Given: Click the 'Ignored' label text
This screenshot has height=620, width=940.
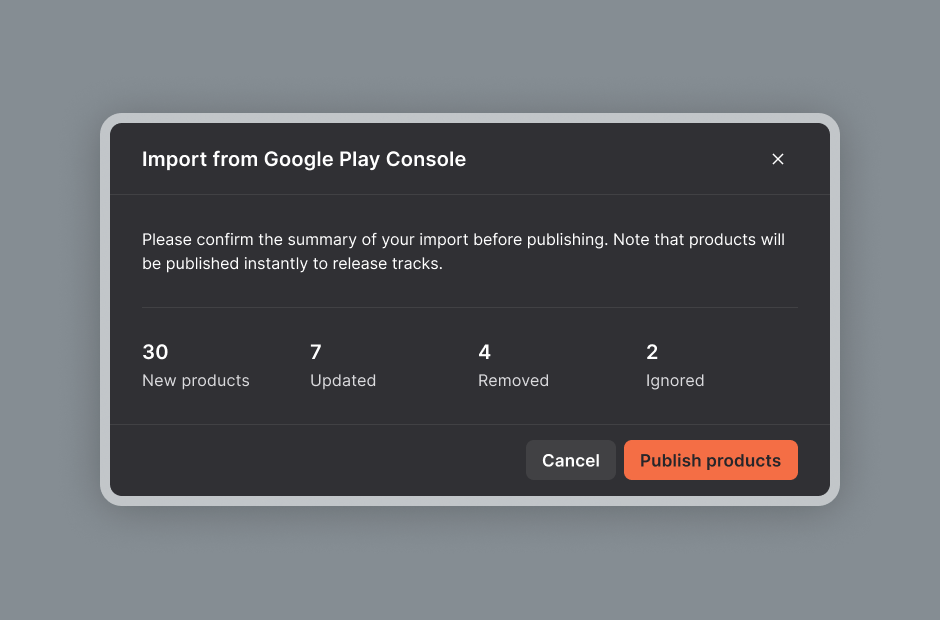Looking at the screenshot, I should coord(675,381).
